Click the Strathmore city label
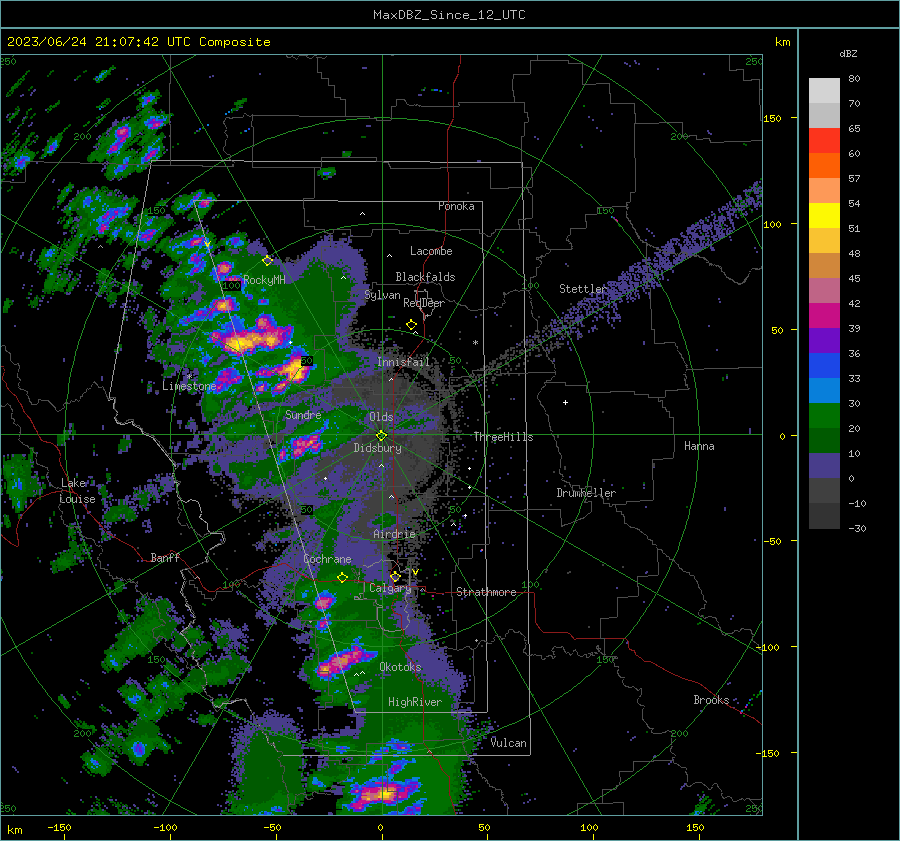Screen dimensions: 900x841 point(486,592)
